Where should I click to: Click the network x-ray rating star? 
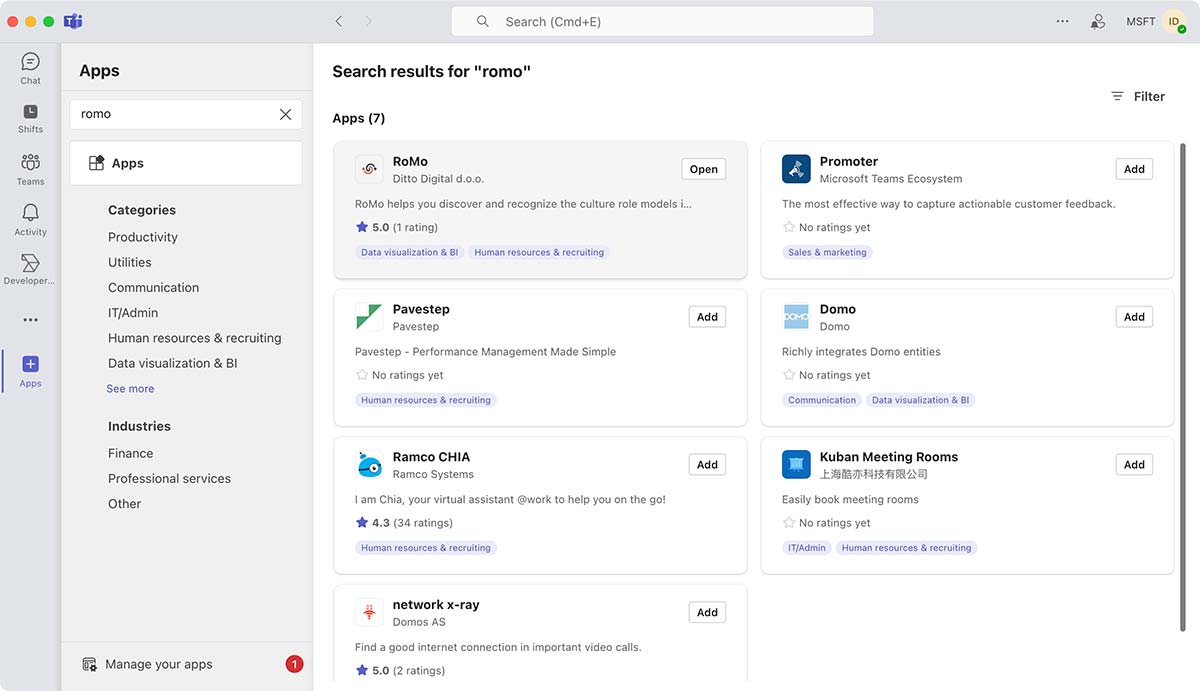tap(362, 670)
